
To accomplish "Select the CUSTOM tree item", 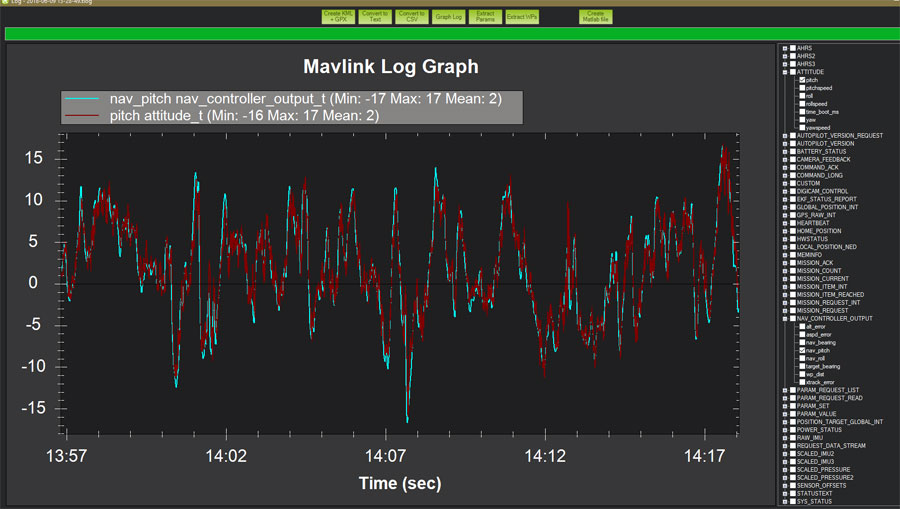I will [x=808, y=184].
